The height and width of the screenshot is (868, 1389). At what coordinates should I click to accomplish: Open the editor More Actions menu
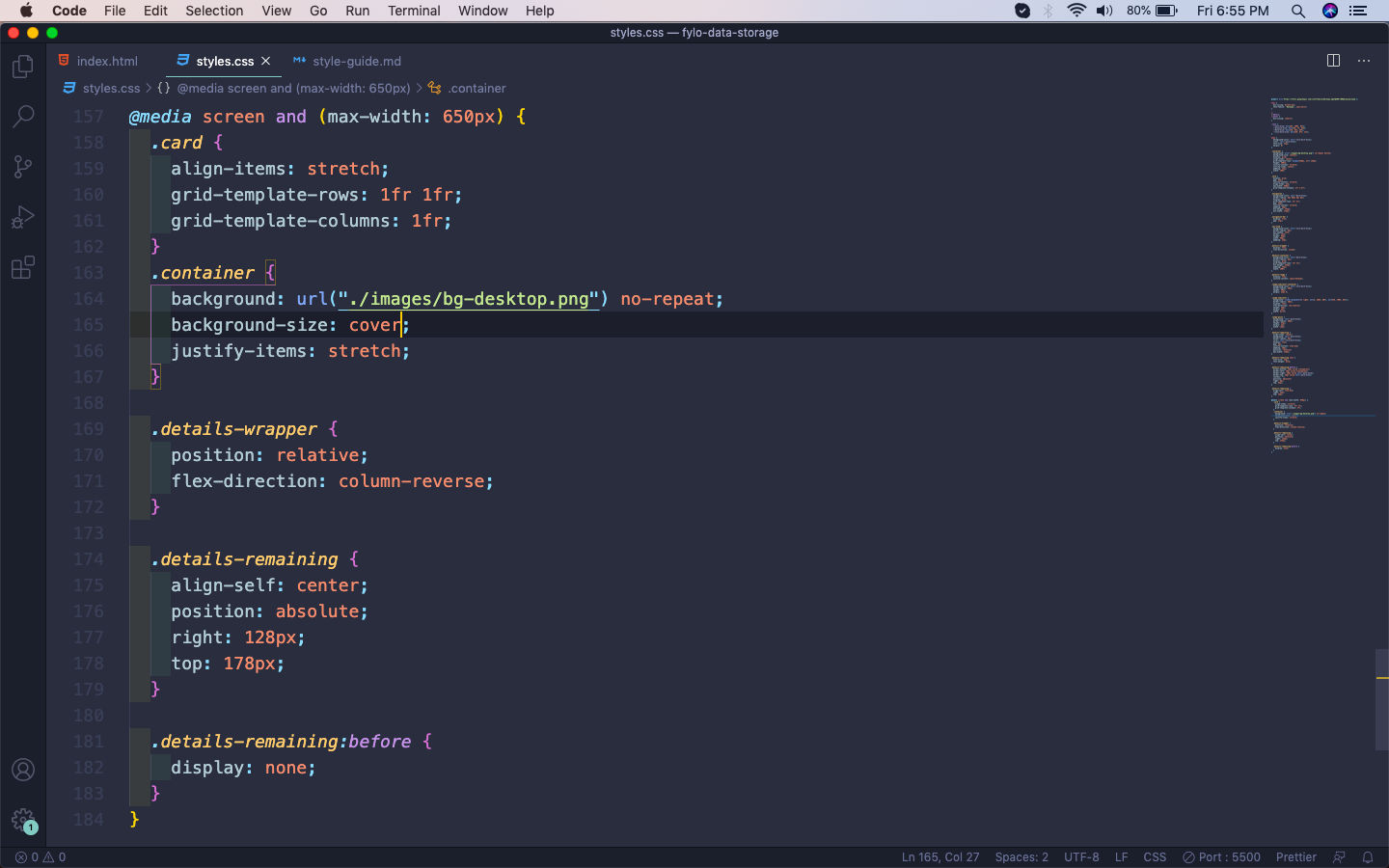click(1364, 60)
